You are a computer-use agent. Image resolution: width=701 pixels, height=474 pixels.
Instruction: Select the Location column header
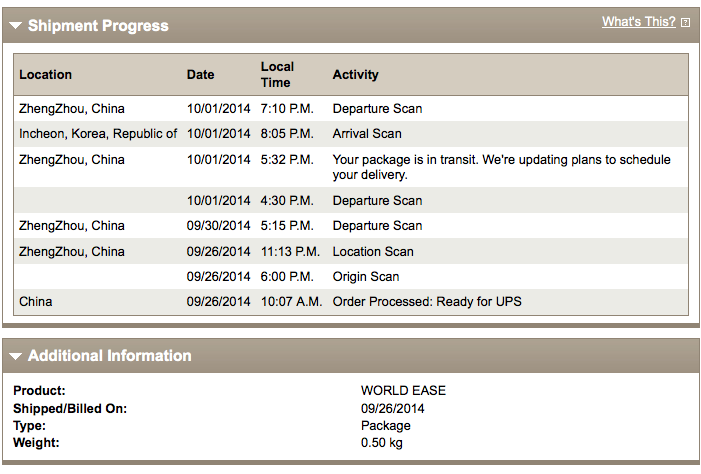coord(45,74)
